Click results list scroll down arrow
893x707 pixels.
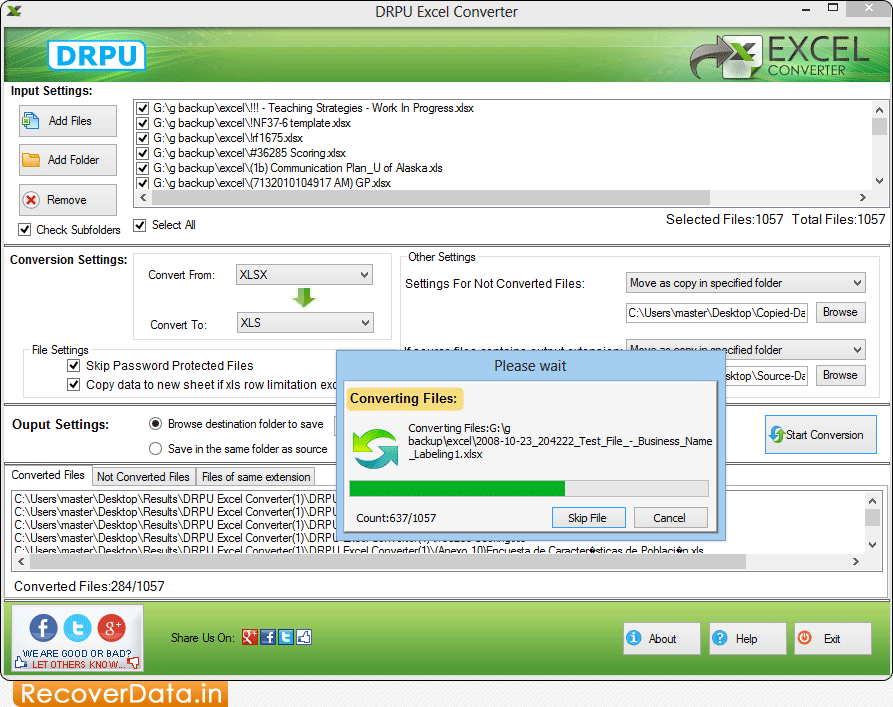[x=872, y=545]
